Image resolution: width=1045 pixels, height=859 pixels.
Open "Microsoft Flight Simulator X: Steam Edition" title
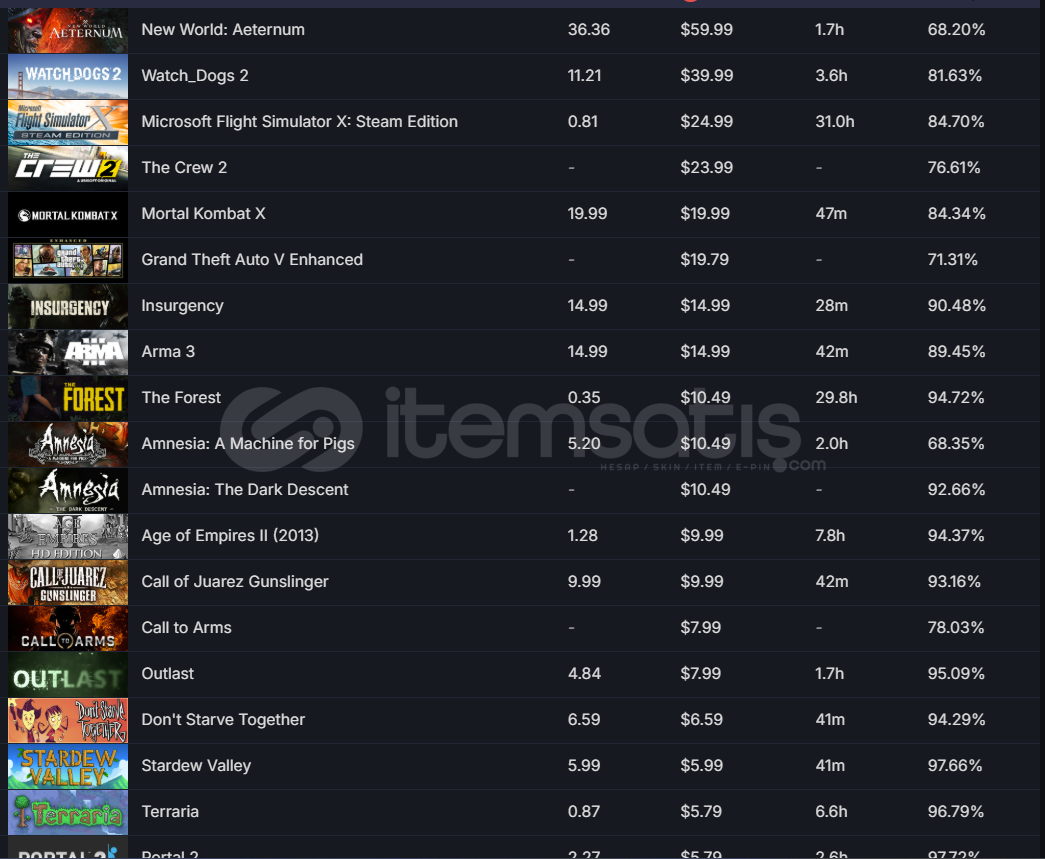click(x=300, y=121)
